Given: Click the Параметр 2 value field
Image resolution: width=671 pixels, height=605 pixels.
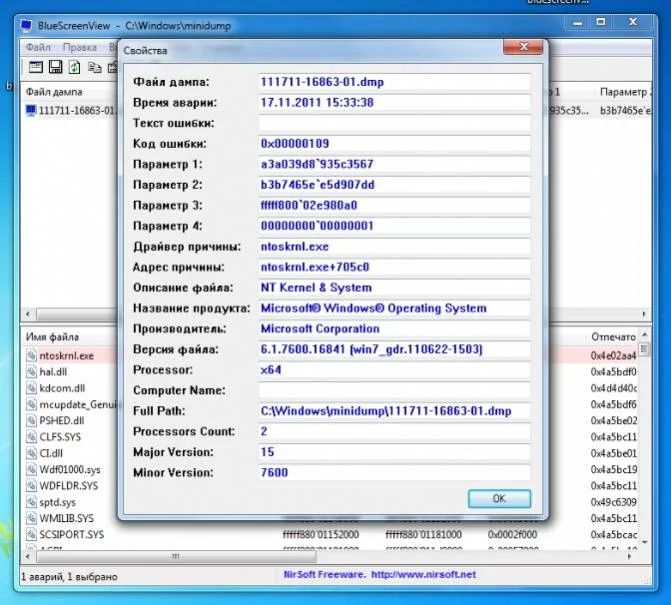Looking at the screenshot, I should (x=395, y=184).
